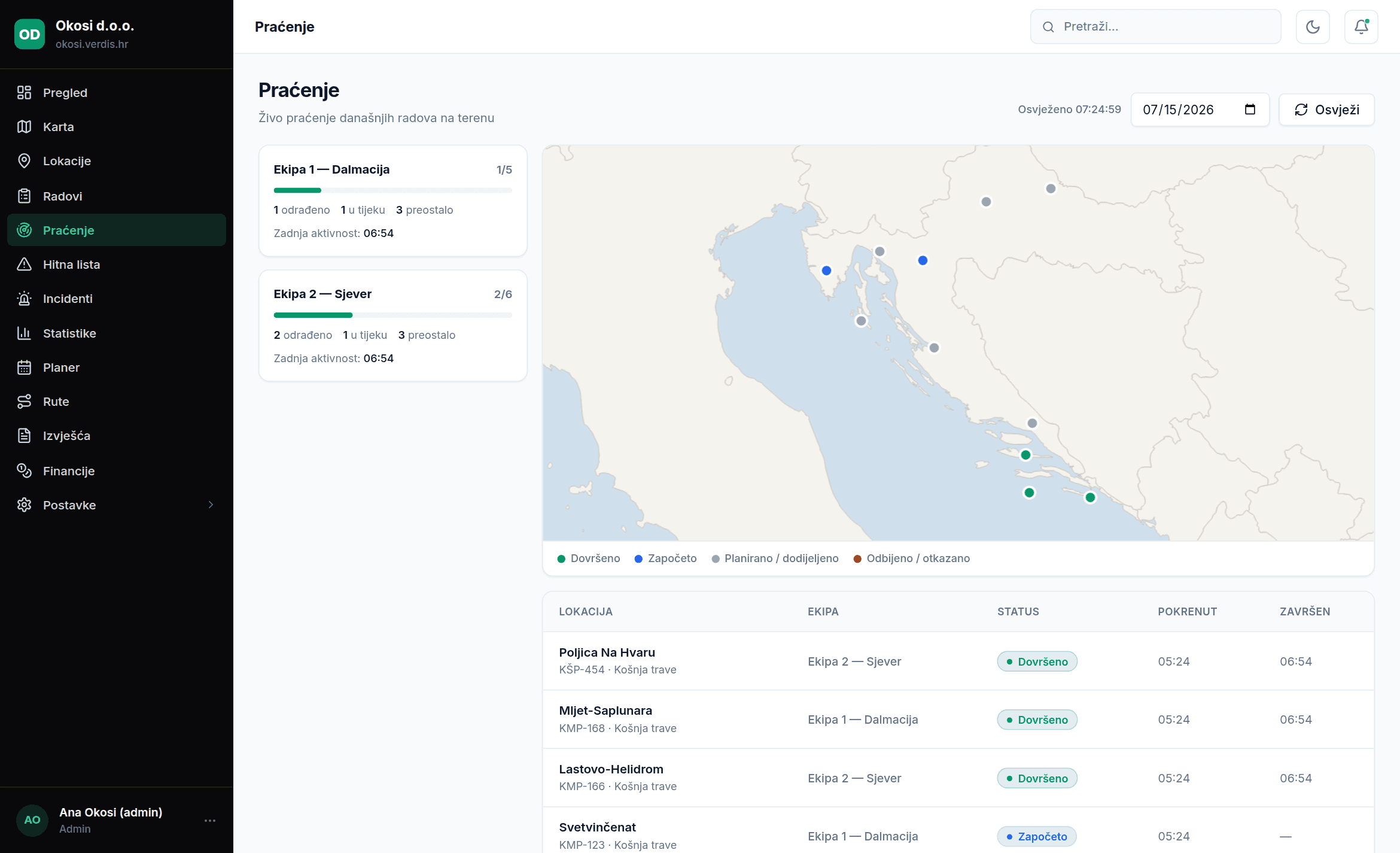Image resolution: width=1400 pixels, height=853 pixels.
Task: Click the Izvješća document icon
Action: (24, 435)
